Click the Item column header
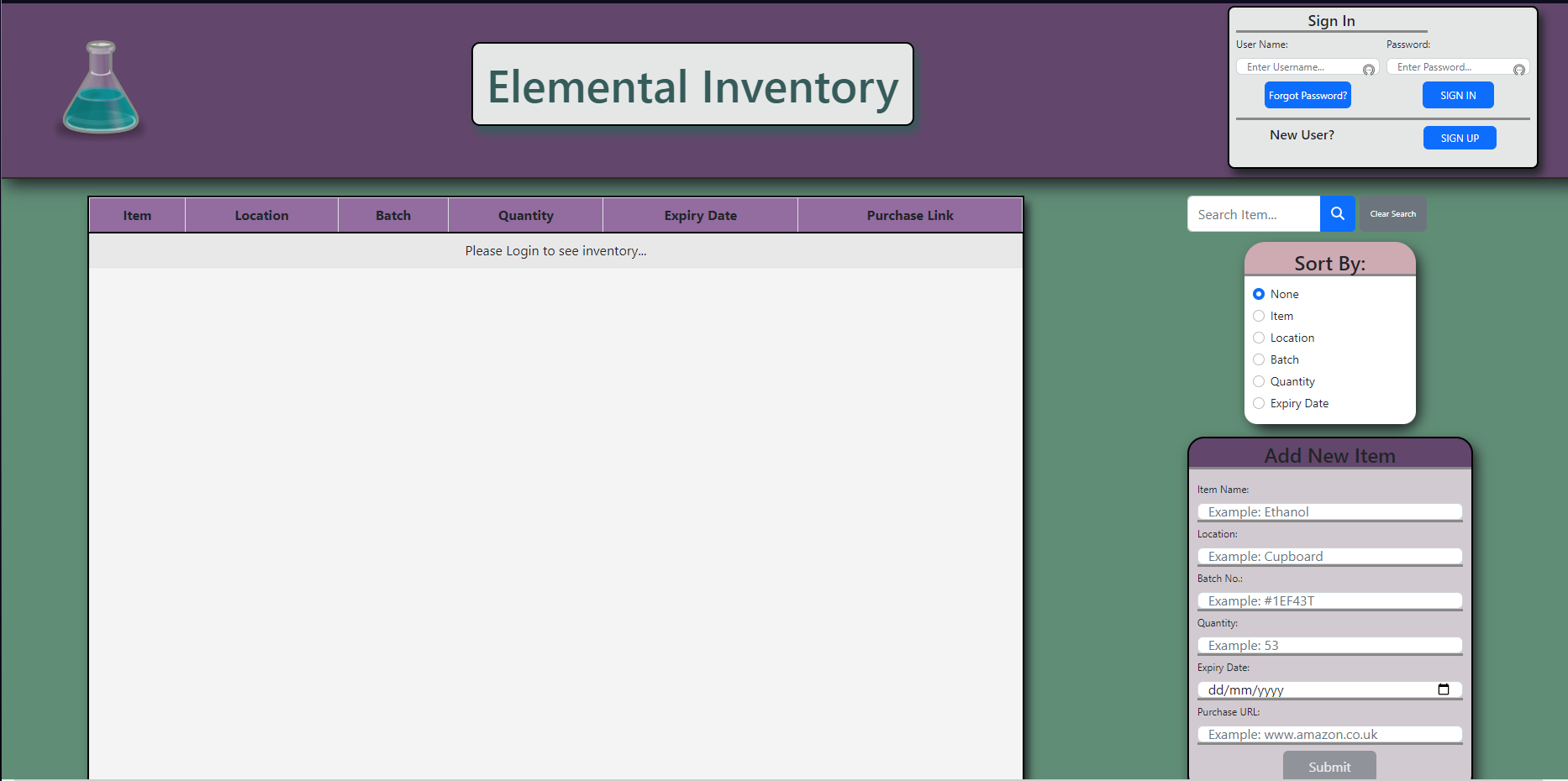 pos(137,215)
